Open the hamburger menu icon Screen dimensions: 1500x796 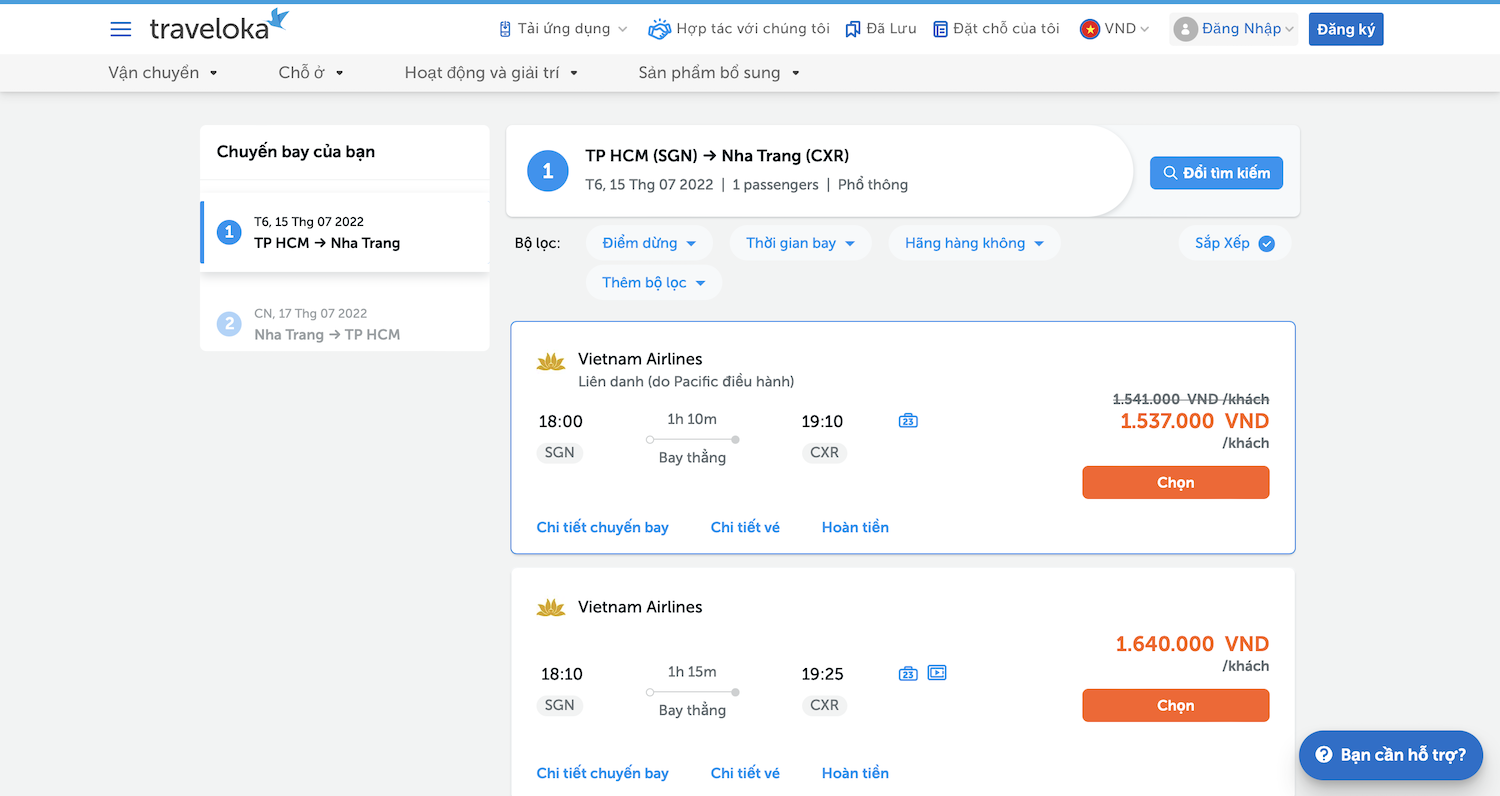121,29
